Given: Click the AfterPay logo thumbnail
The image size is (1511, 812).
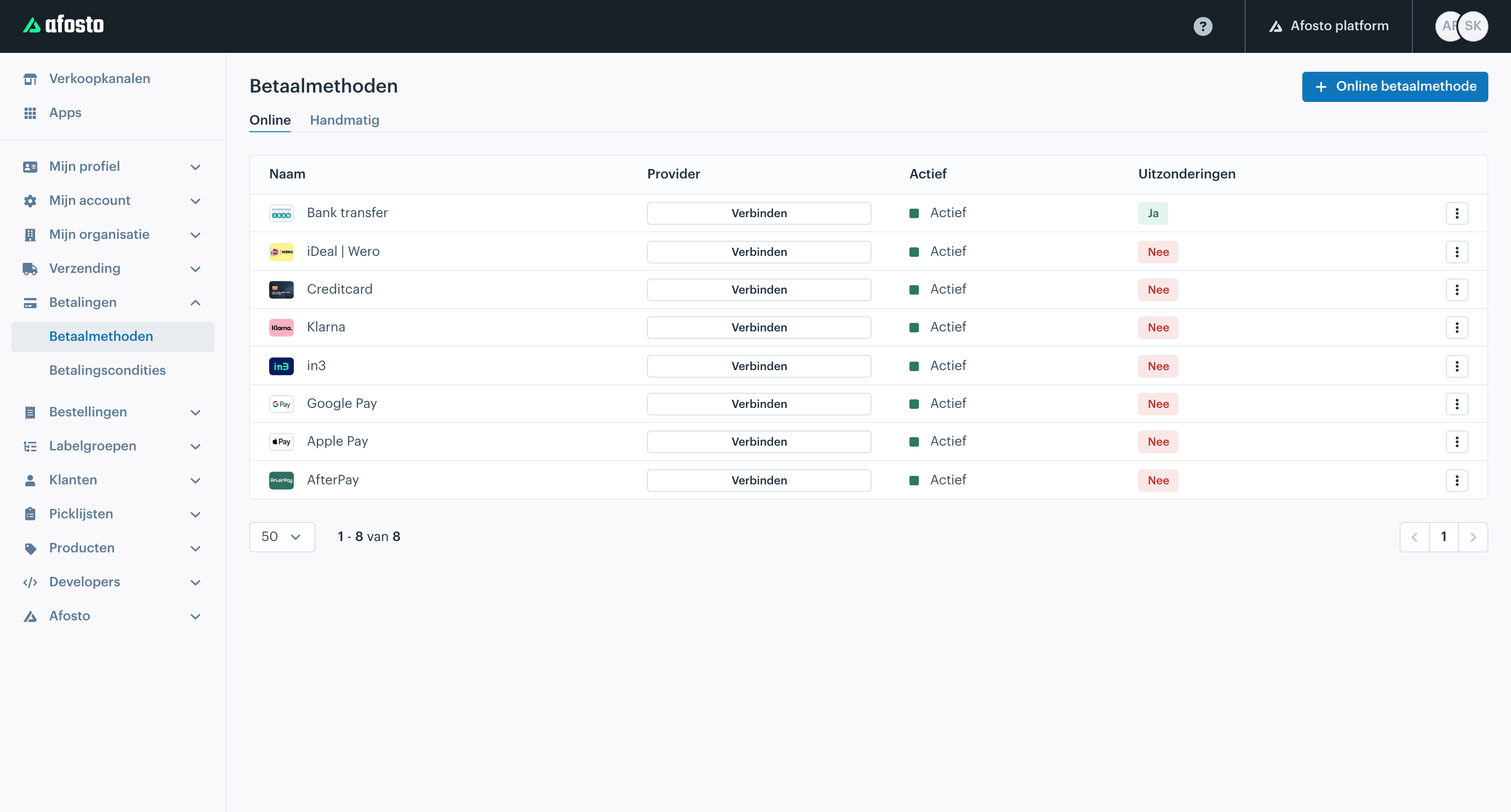Looking at the screenshot, I should (x=281, y=481).
